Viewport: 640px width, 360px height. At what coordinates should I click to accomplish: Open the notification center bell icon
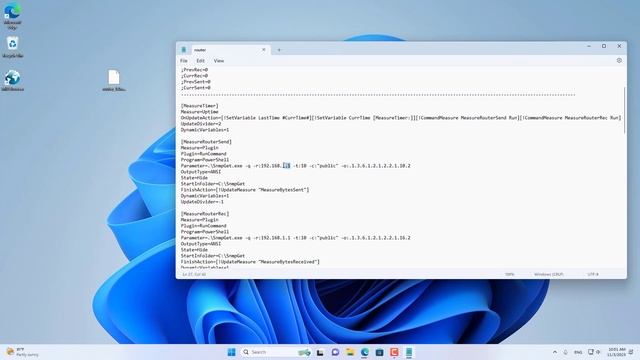click(x=631, y=352)
